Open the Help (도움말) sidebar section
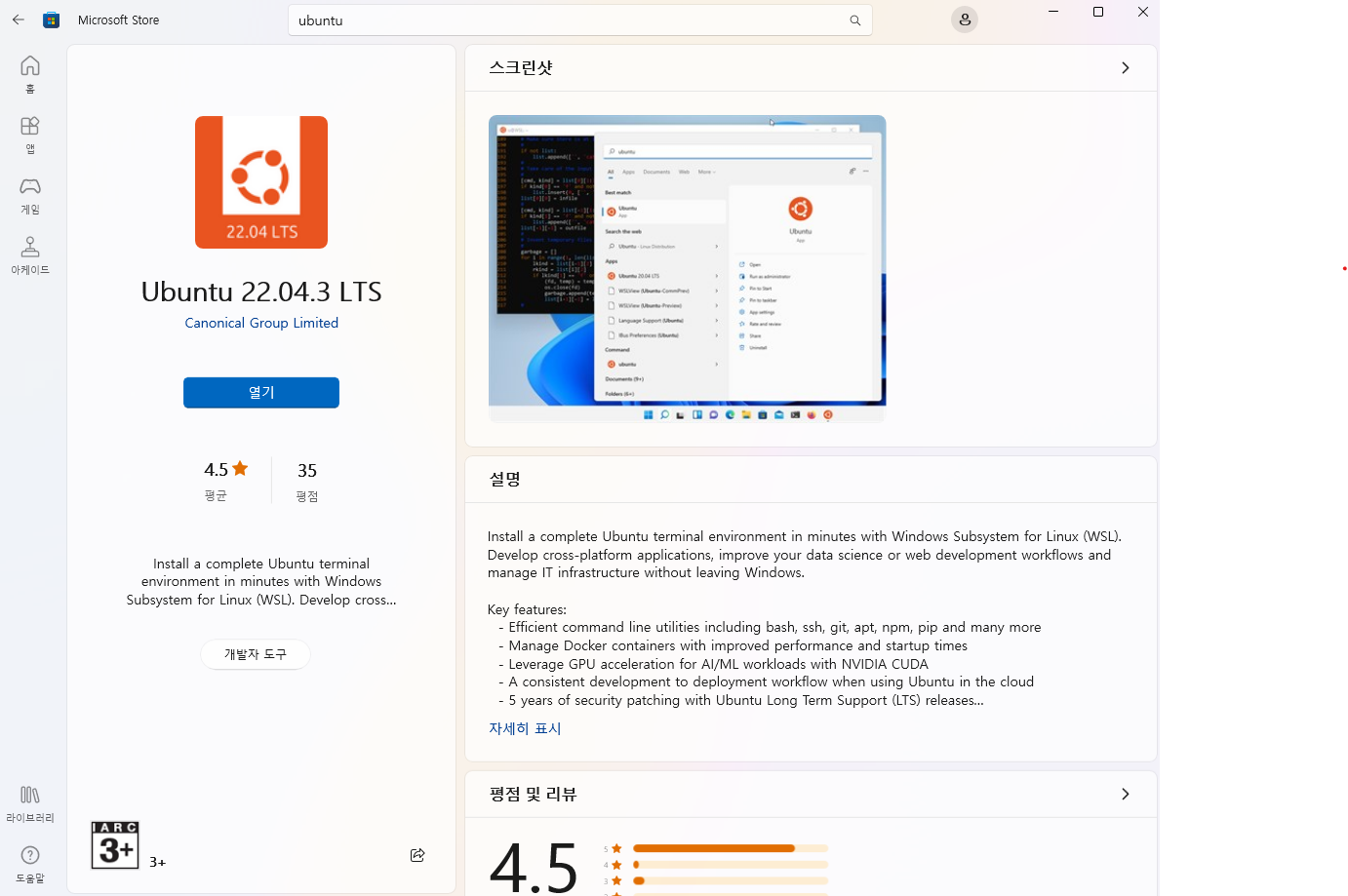The height and width of the screenshot is (896, 1348). (x=30, y=864)
